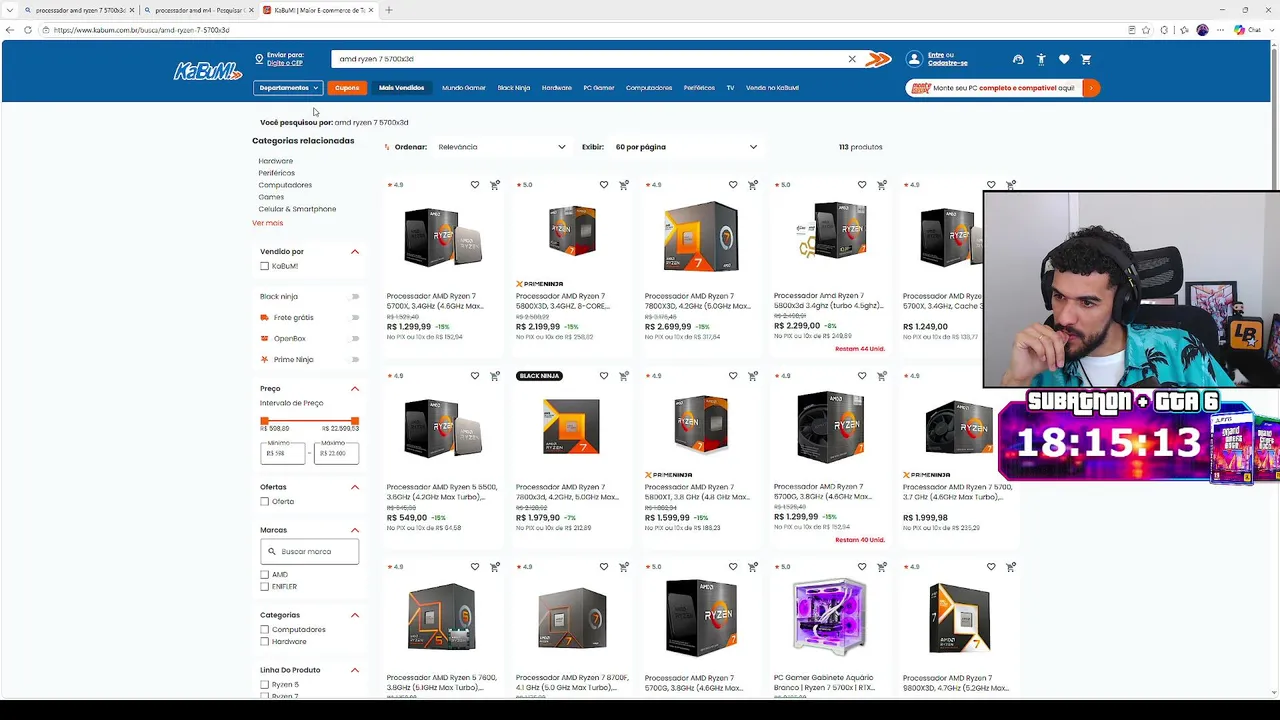Clear the search box with the X icon
Viewport: 1280px width, 720px height.
coord(852,59)
